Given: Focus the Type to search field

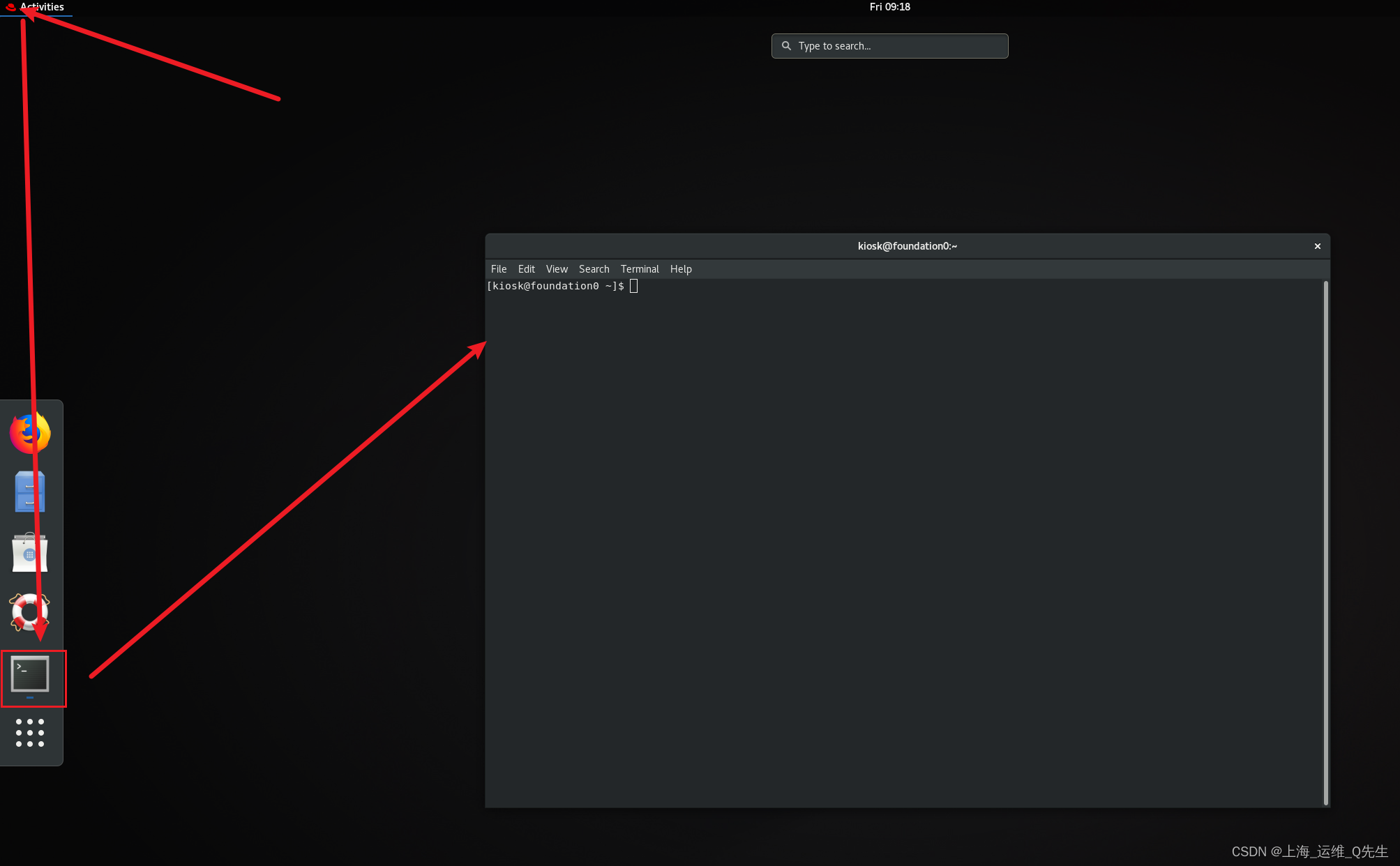Looking at the screenshot, I should pos(900,46).
